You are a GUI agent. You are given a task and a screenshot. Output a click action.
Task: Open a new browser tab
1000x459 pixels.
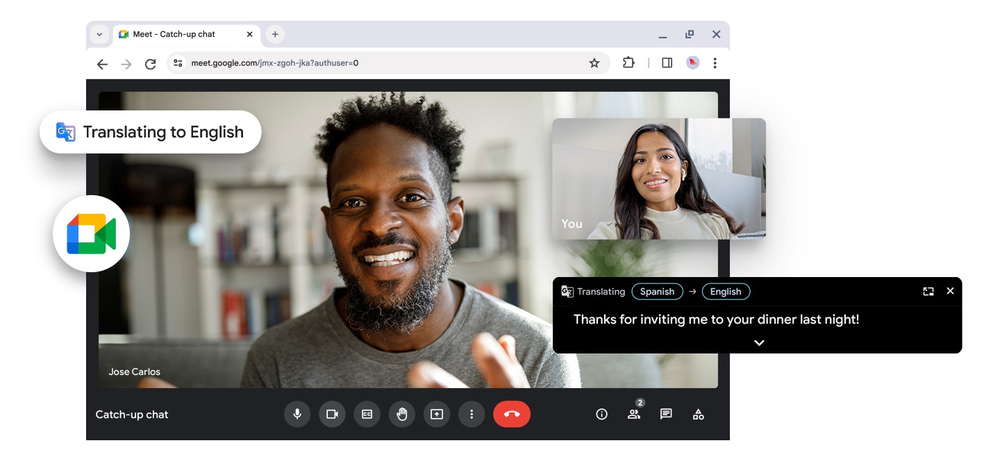[275, 34]
